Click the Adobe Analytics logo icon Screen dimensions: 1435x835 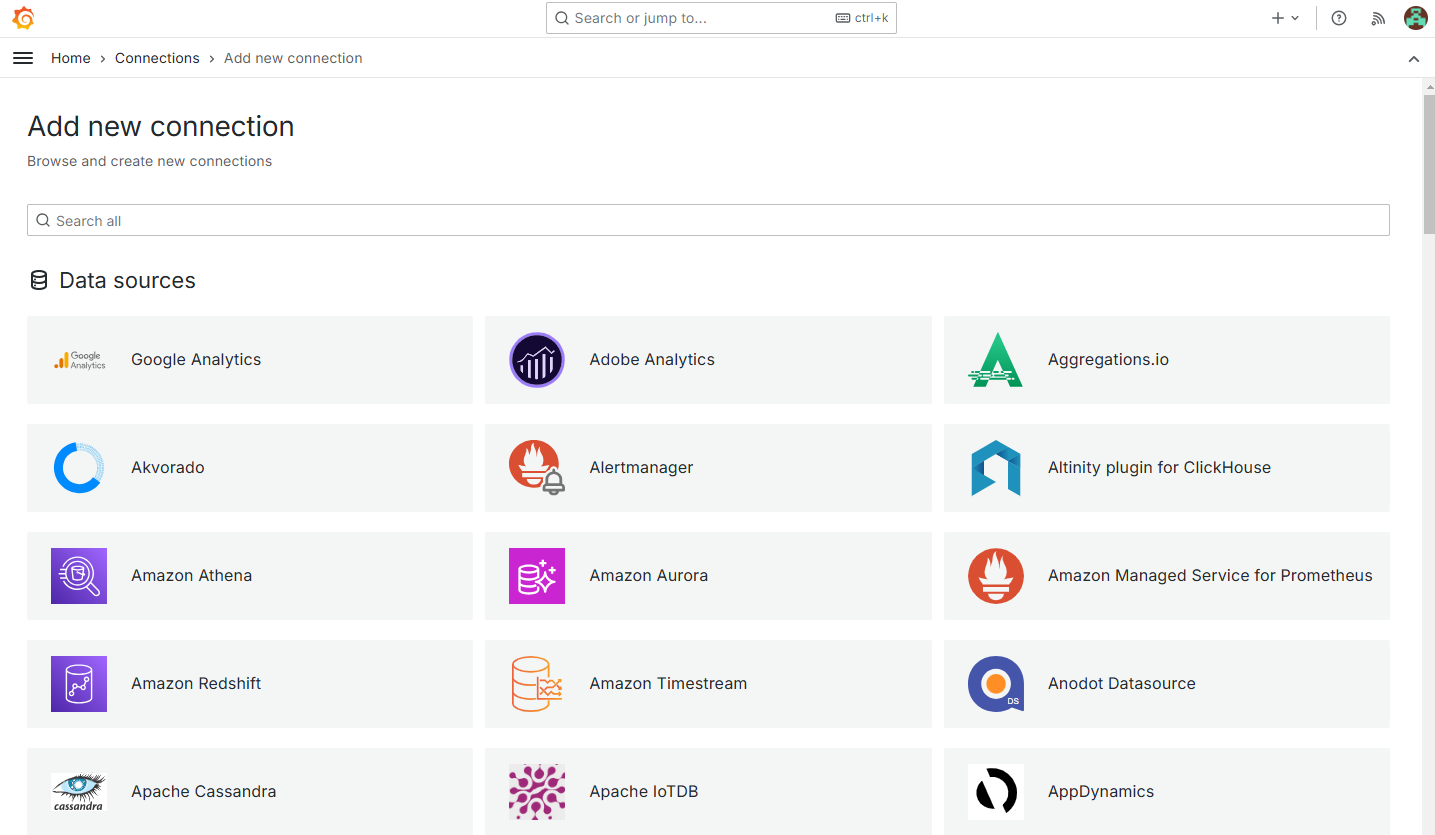click(x=537, y=360)
